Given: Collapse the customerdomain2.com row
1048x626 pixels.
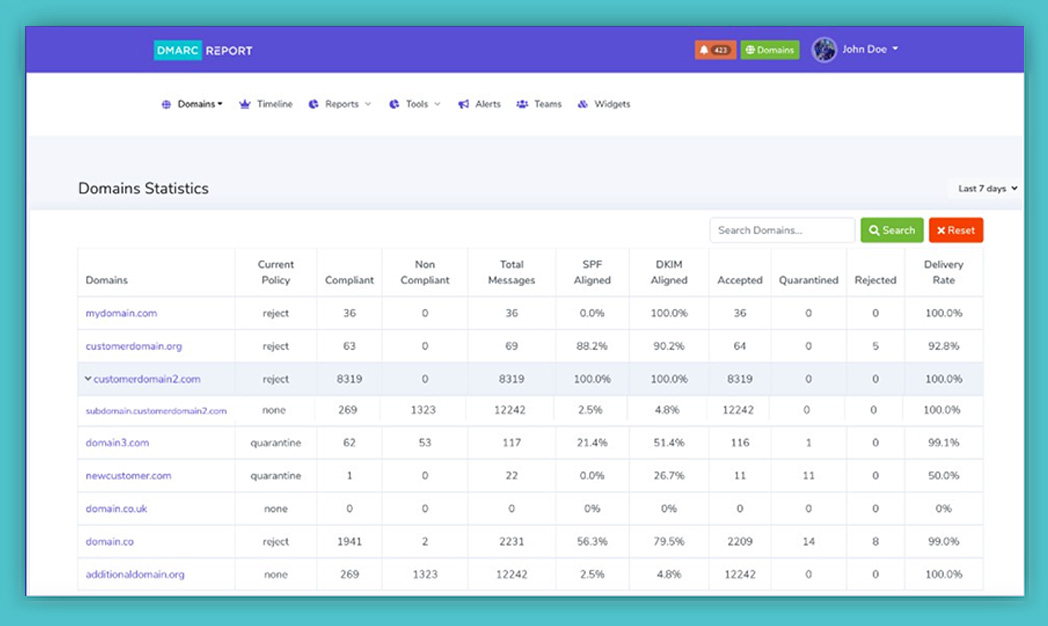Looking at the screenshot, I should point(88,379).
